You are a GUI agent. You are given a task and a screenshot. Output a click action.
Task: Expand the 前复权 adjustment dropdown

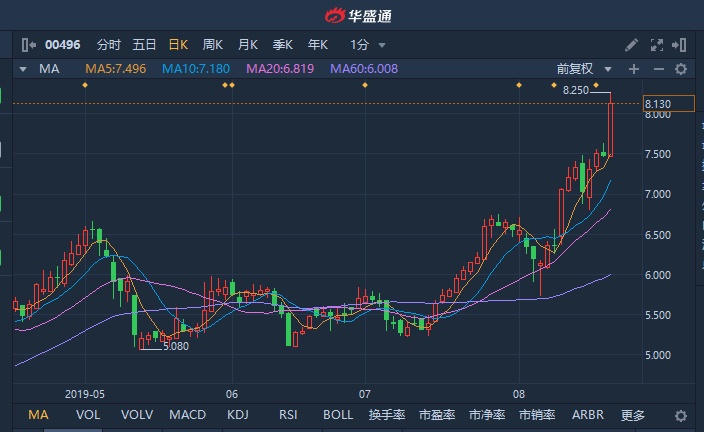tap(584, 69)
